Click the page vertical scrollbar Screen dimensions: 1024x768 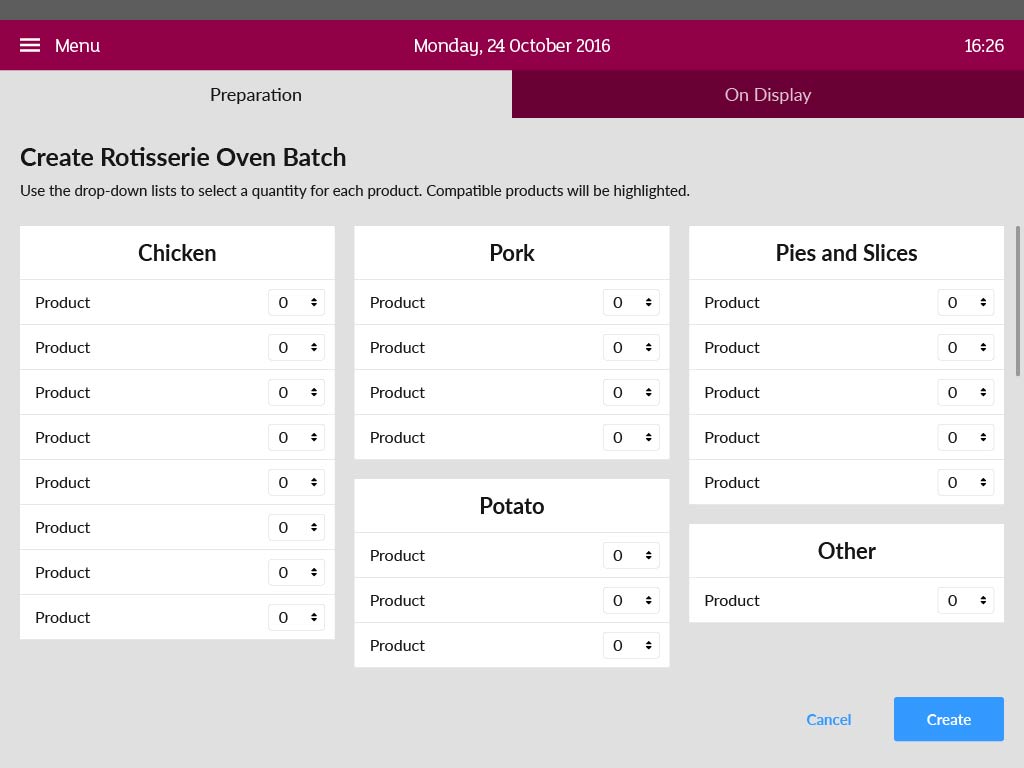coord(1018,300)
